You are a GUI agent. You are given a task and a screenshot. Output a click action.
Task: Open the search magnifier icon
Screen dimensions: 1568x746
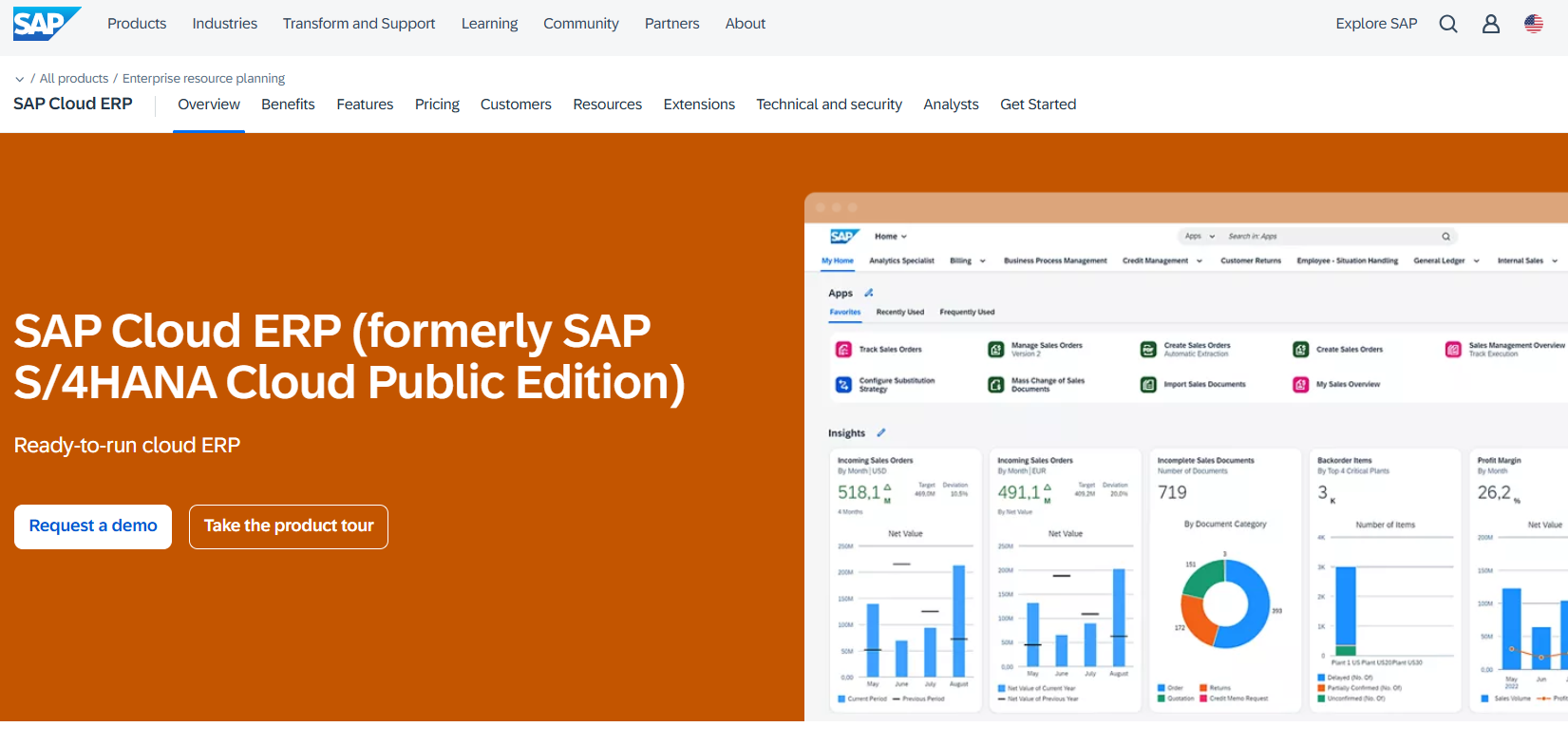tap(1447, 24)
